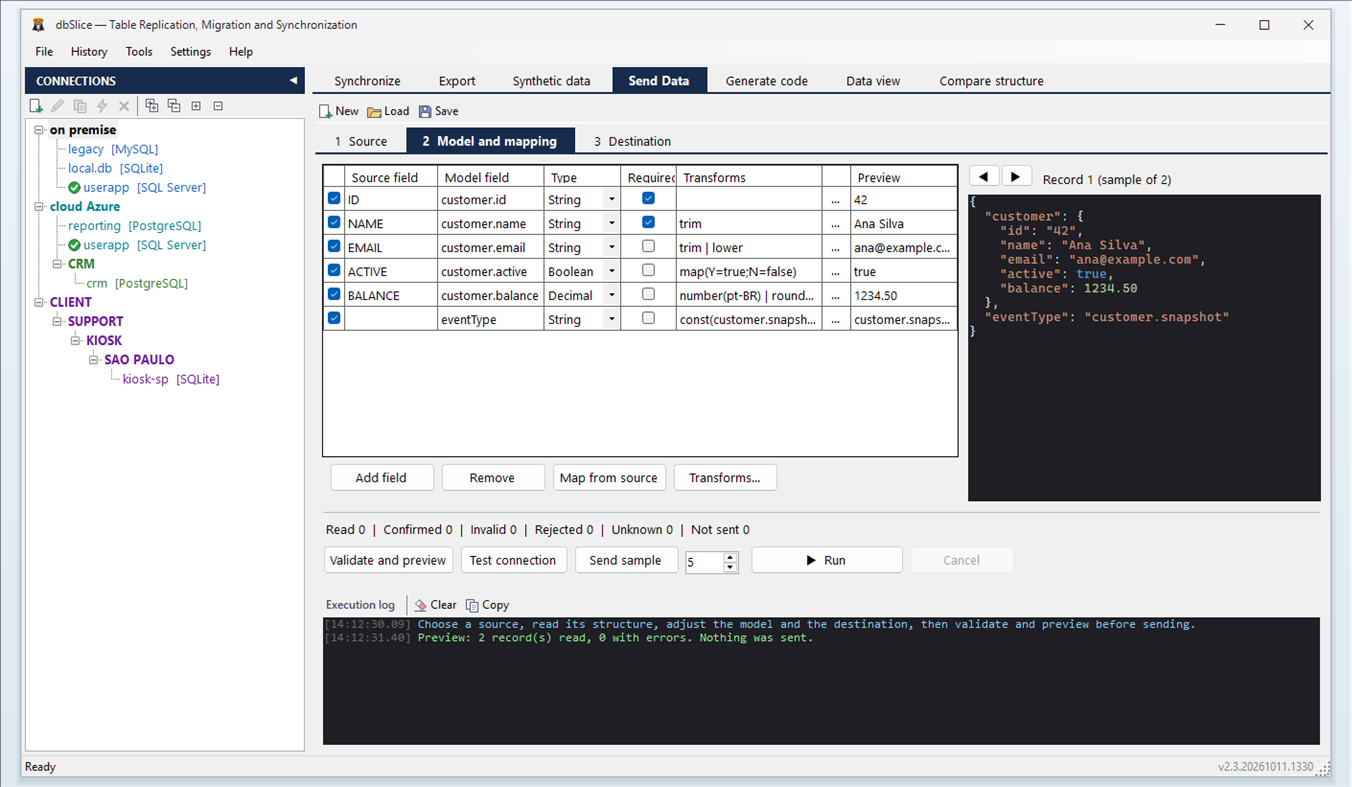
Task: Add a new connection with the plus-page icon
Action: coord(36,106)
